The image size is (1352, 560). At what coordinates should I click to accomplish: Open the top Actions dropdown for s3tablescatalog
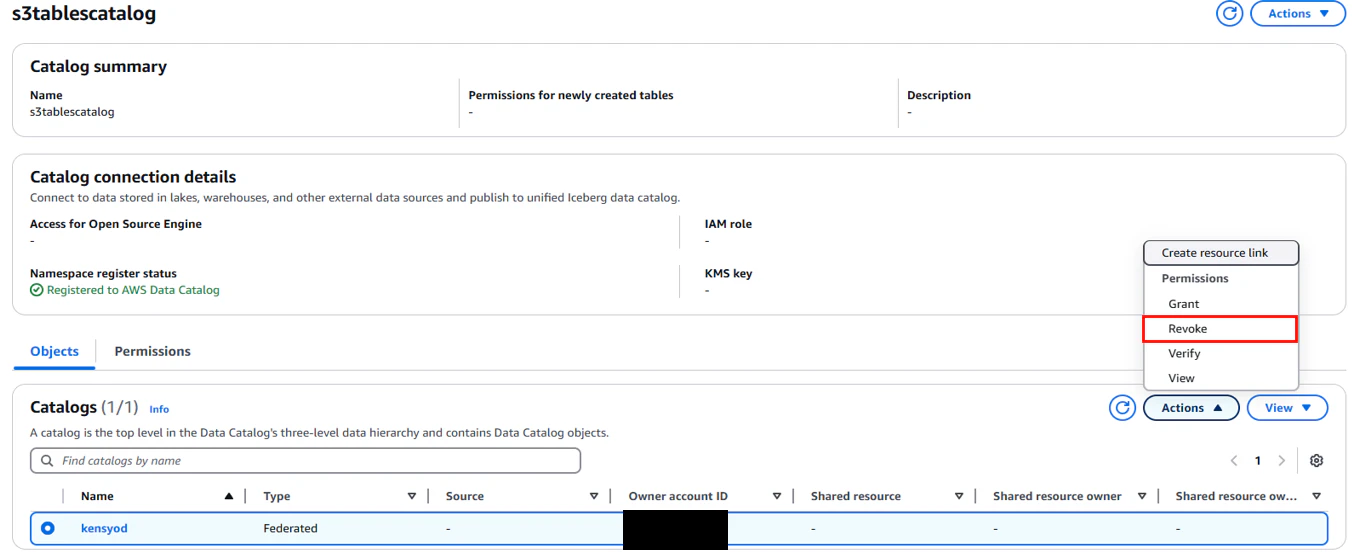tap(1298, 14)
